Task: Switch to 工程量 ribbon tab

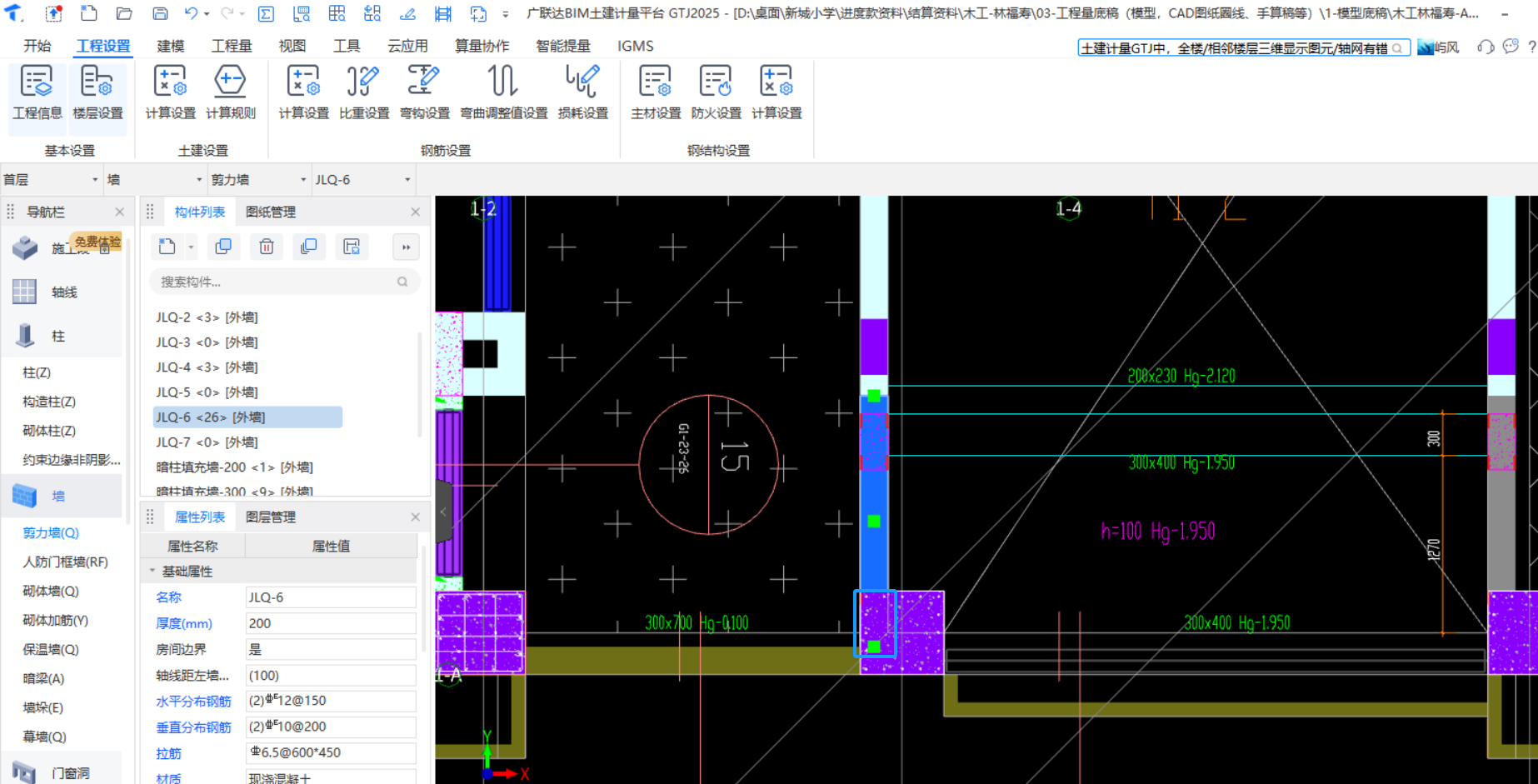Action: pos(232,46)
